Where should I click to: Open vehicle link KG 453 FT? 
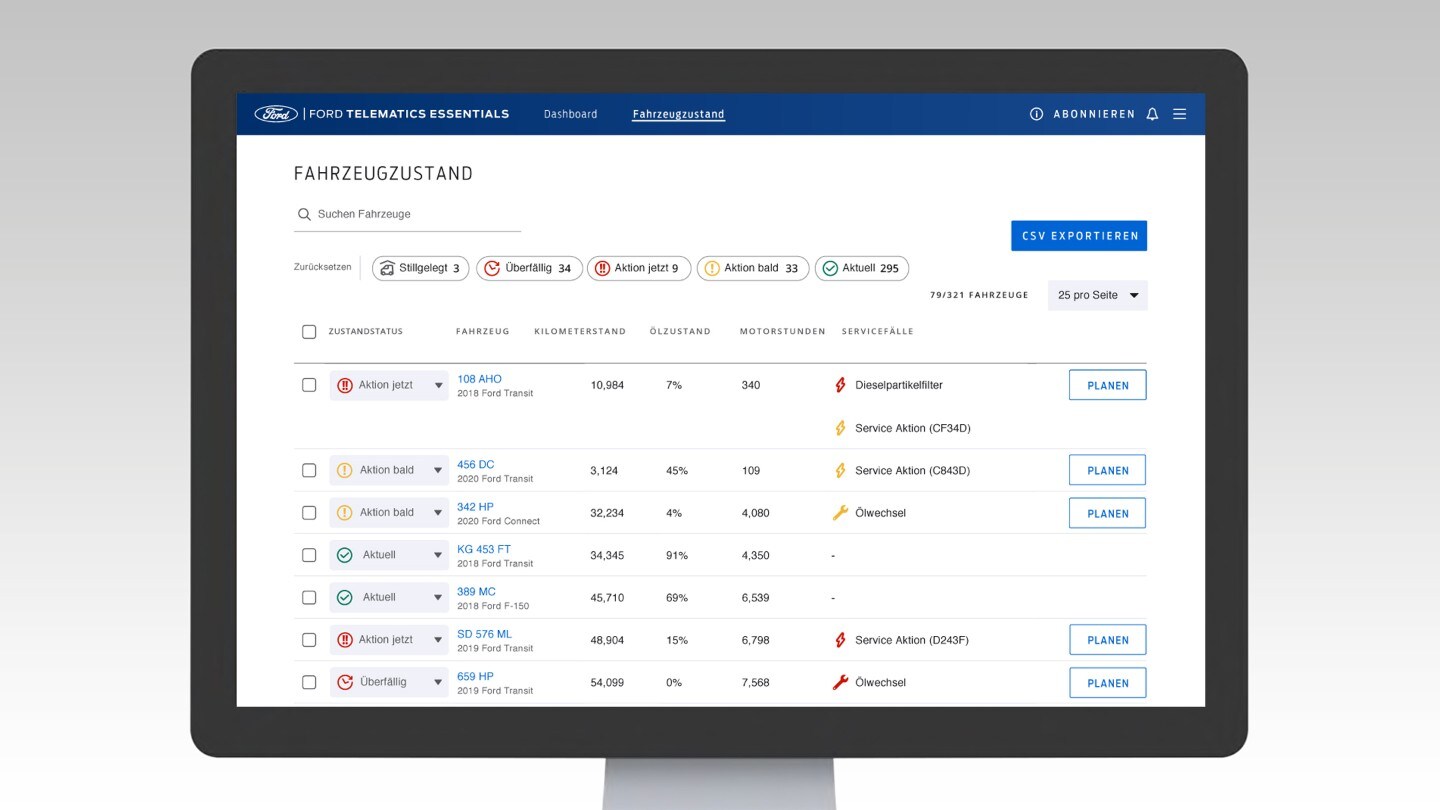pyautogui.click(x=484, y=549)
